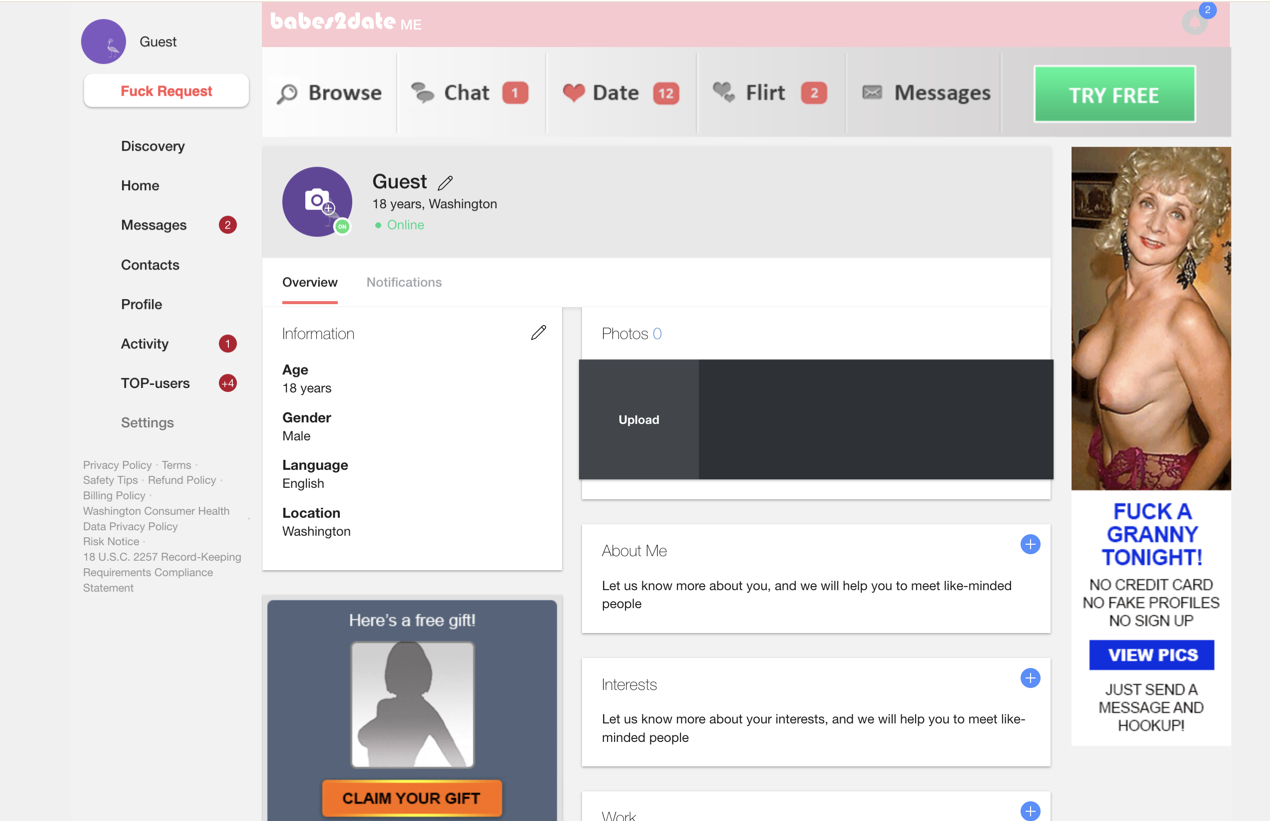Open 18 U.S.C. 2257 Compliance Statement link
1271x821 pixels.
[162, 572]
